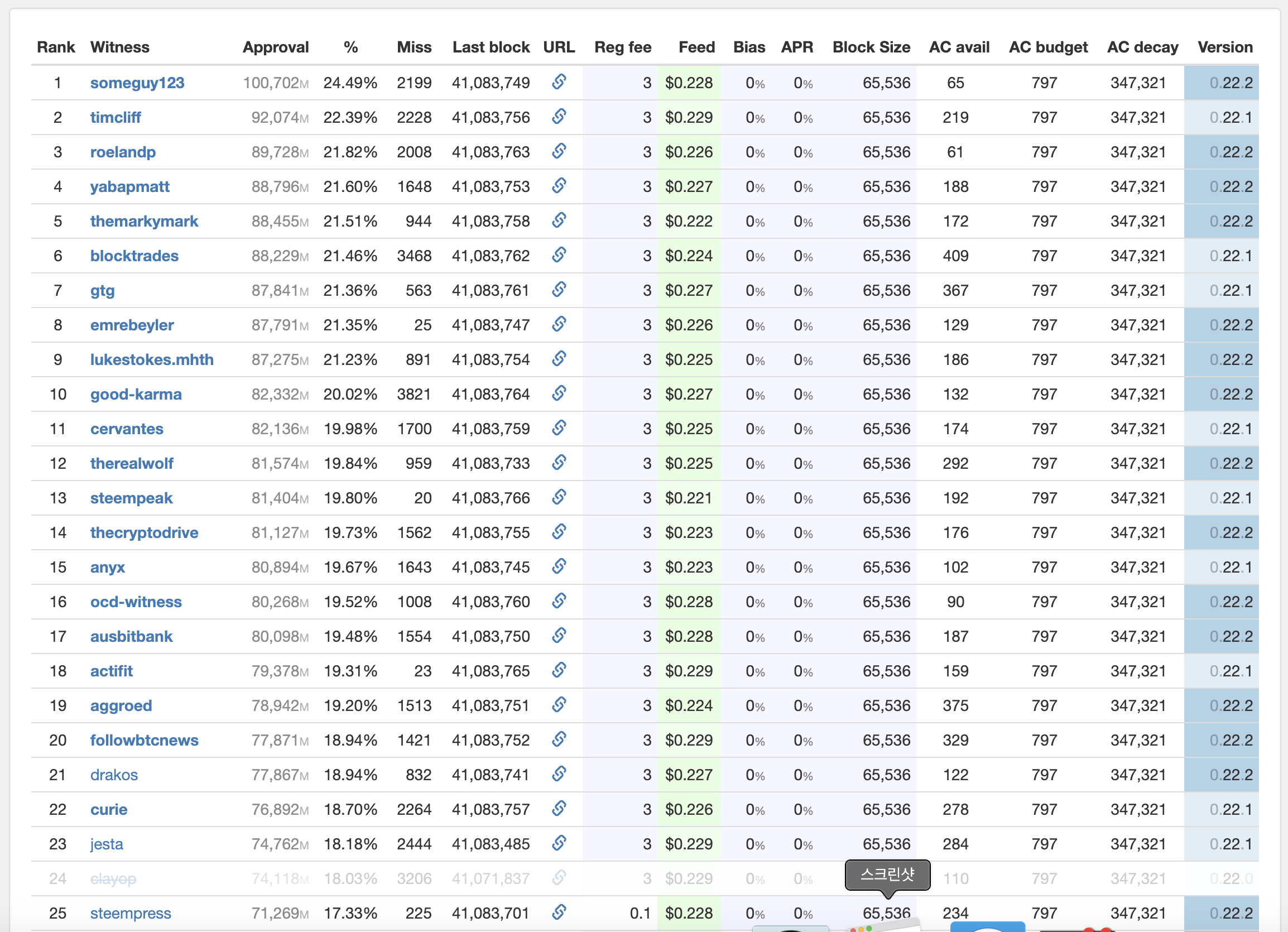
Task: Open ausbitbank witness profile
Action: (x=132, y=637)
